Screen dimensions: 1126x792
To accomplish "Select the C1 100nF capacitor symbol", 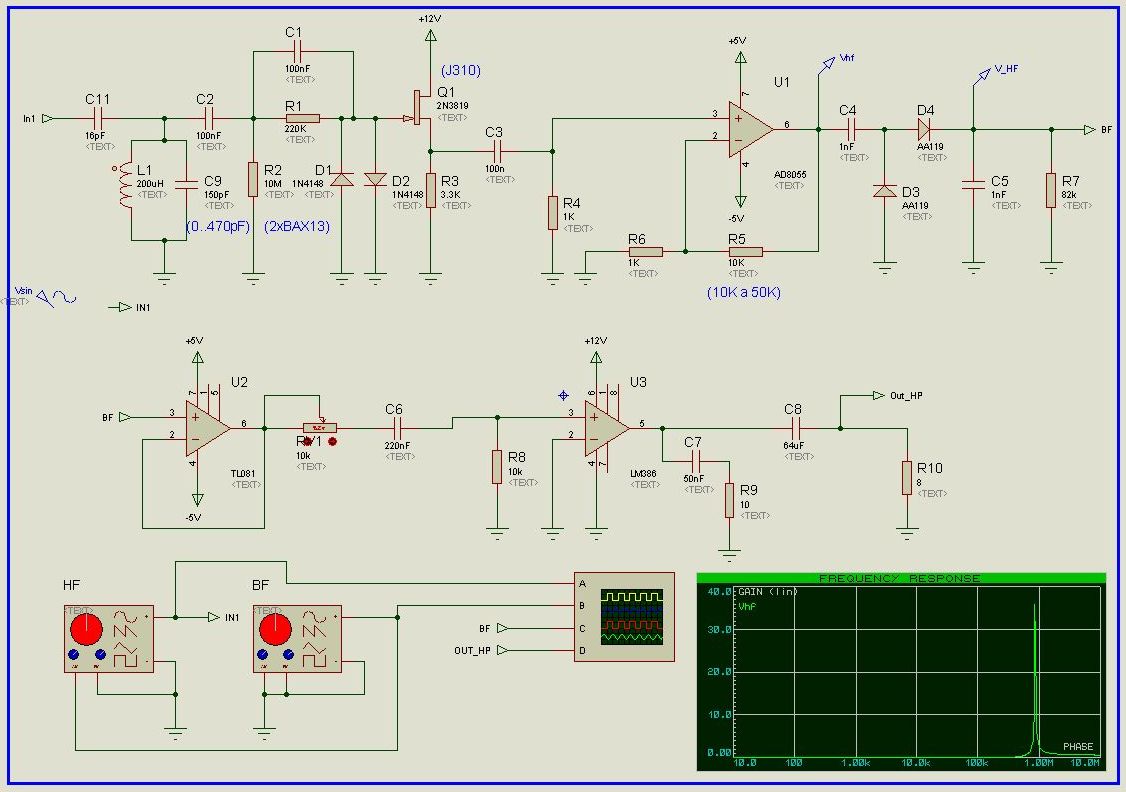I will tap(298, 52).
